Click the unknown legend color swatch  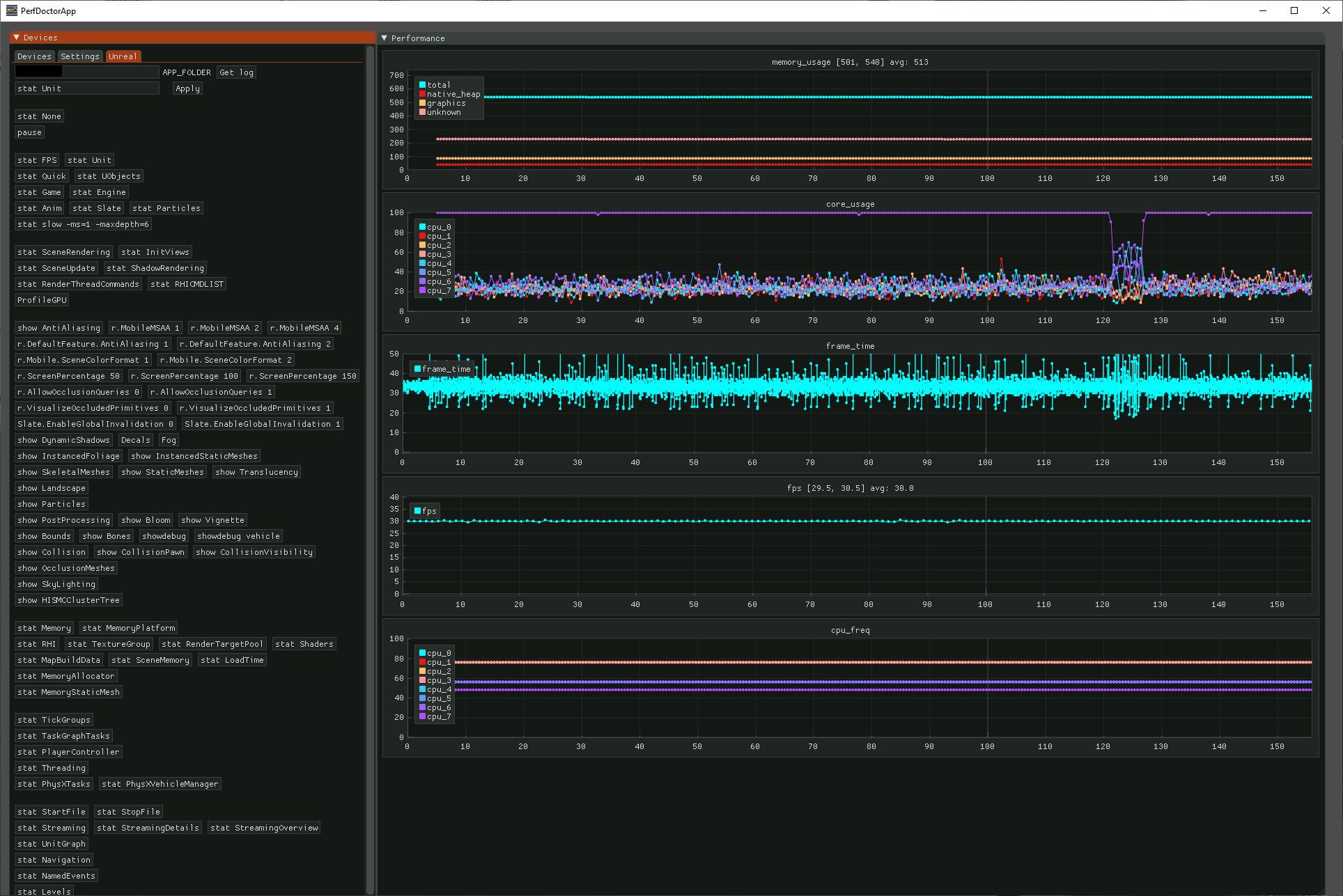pyautogui.click(x=422, y=112)
